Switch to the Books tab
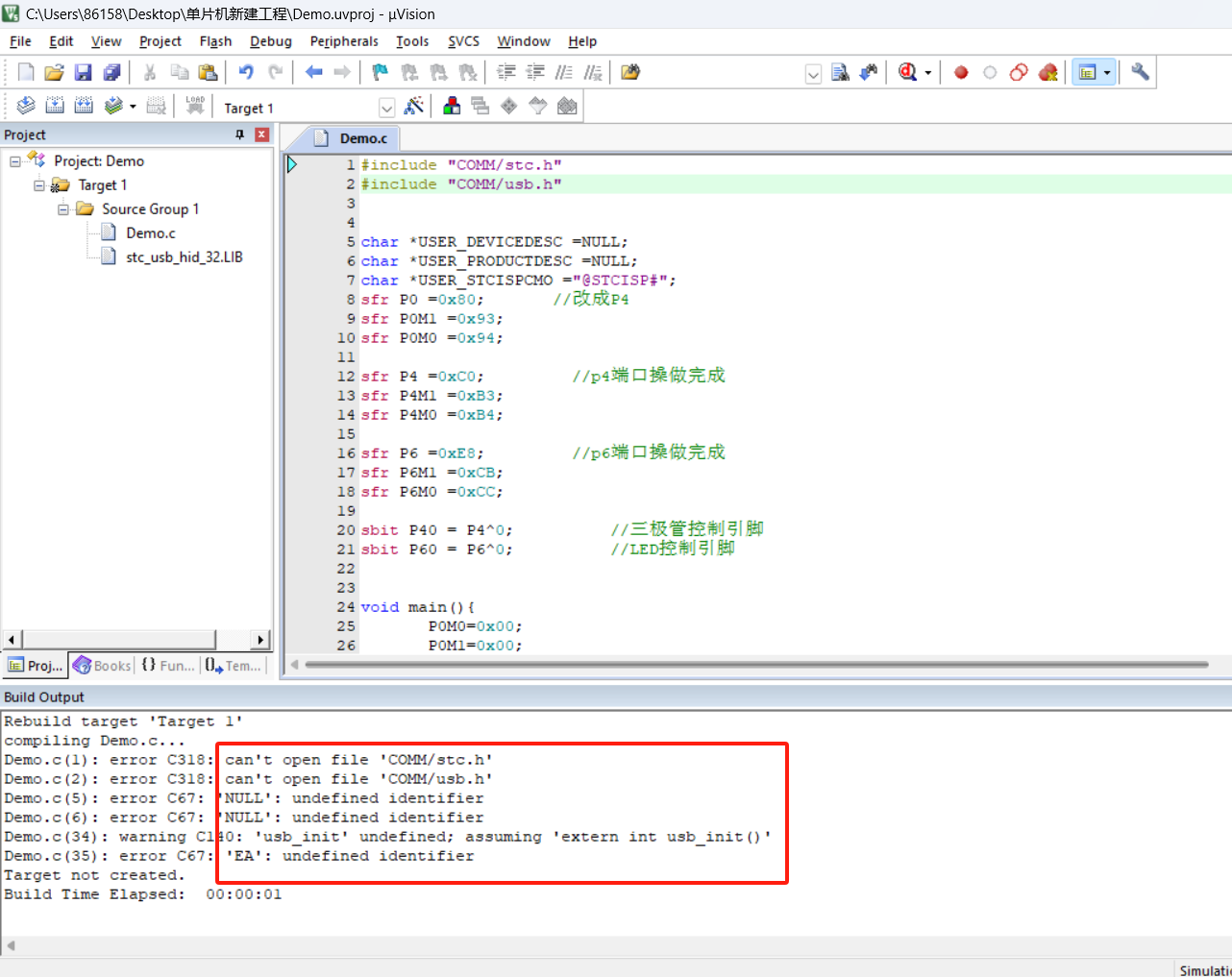 coord(102,666)
